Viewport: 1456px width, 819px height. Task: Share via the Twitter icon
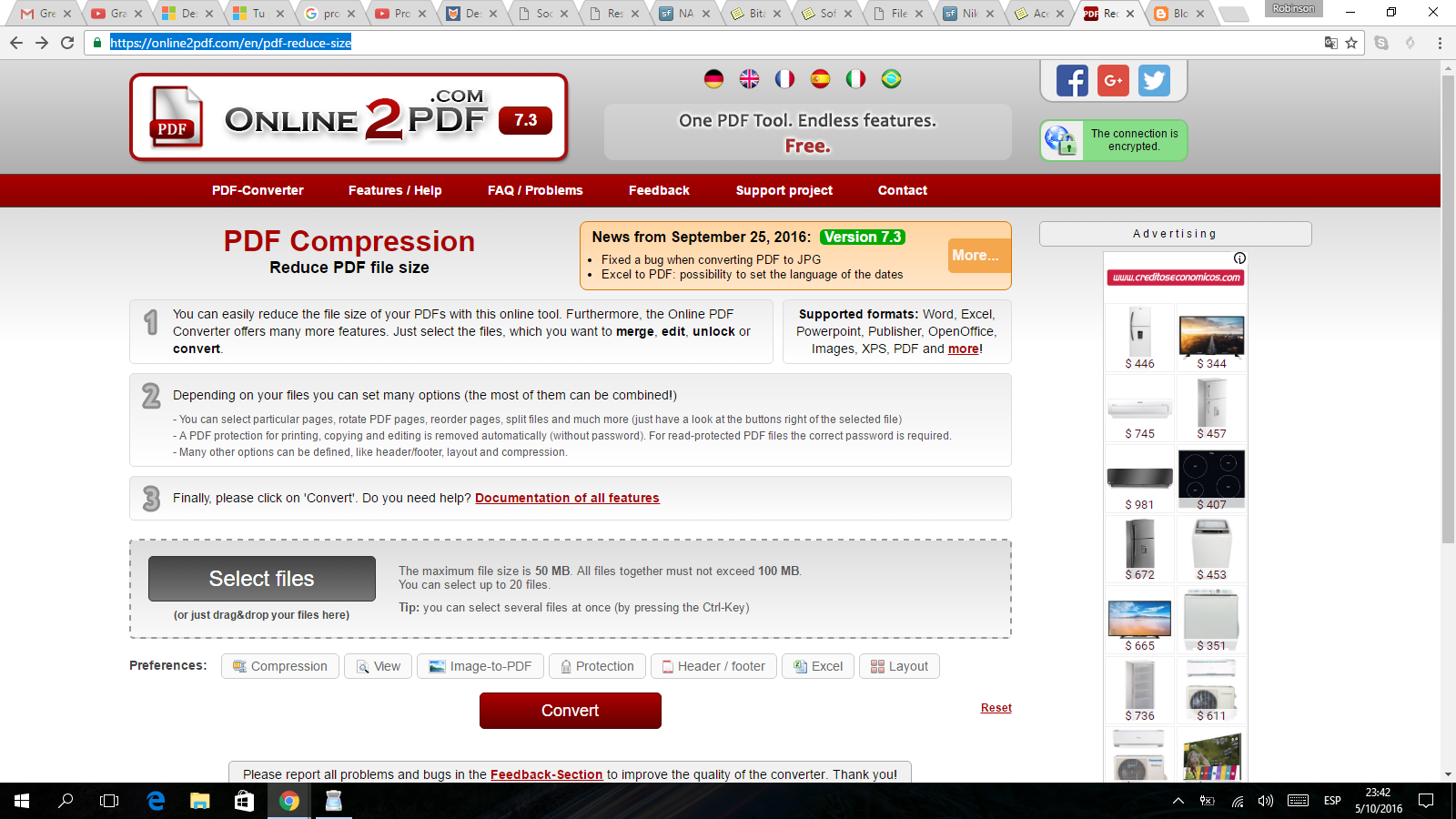click(1154, 81)
